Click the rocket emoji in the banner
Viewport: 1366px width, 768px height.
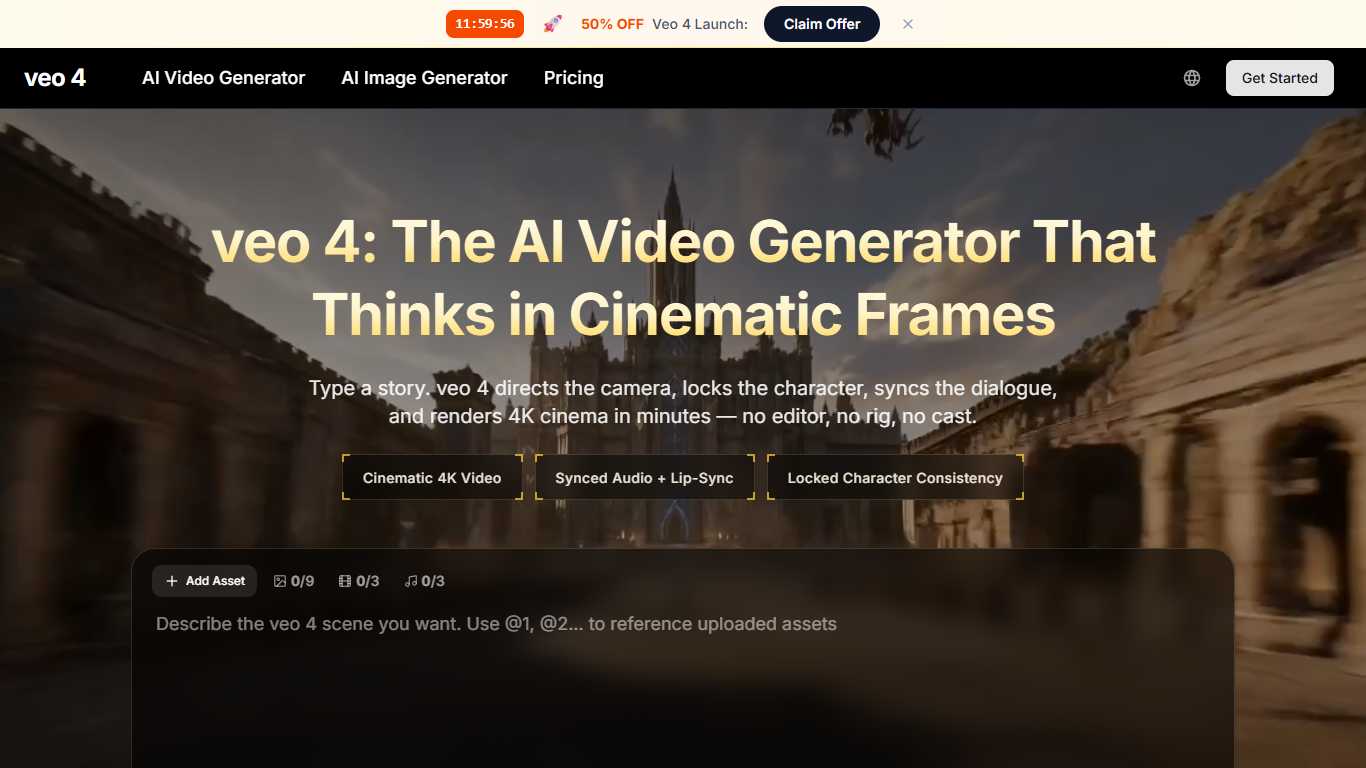pyautogui.click(x=552, y=24)
